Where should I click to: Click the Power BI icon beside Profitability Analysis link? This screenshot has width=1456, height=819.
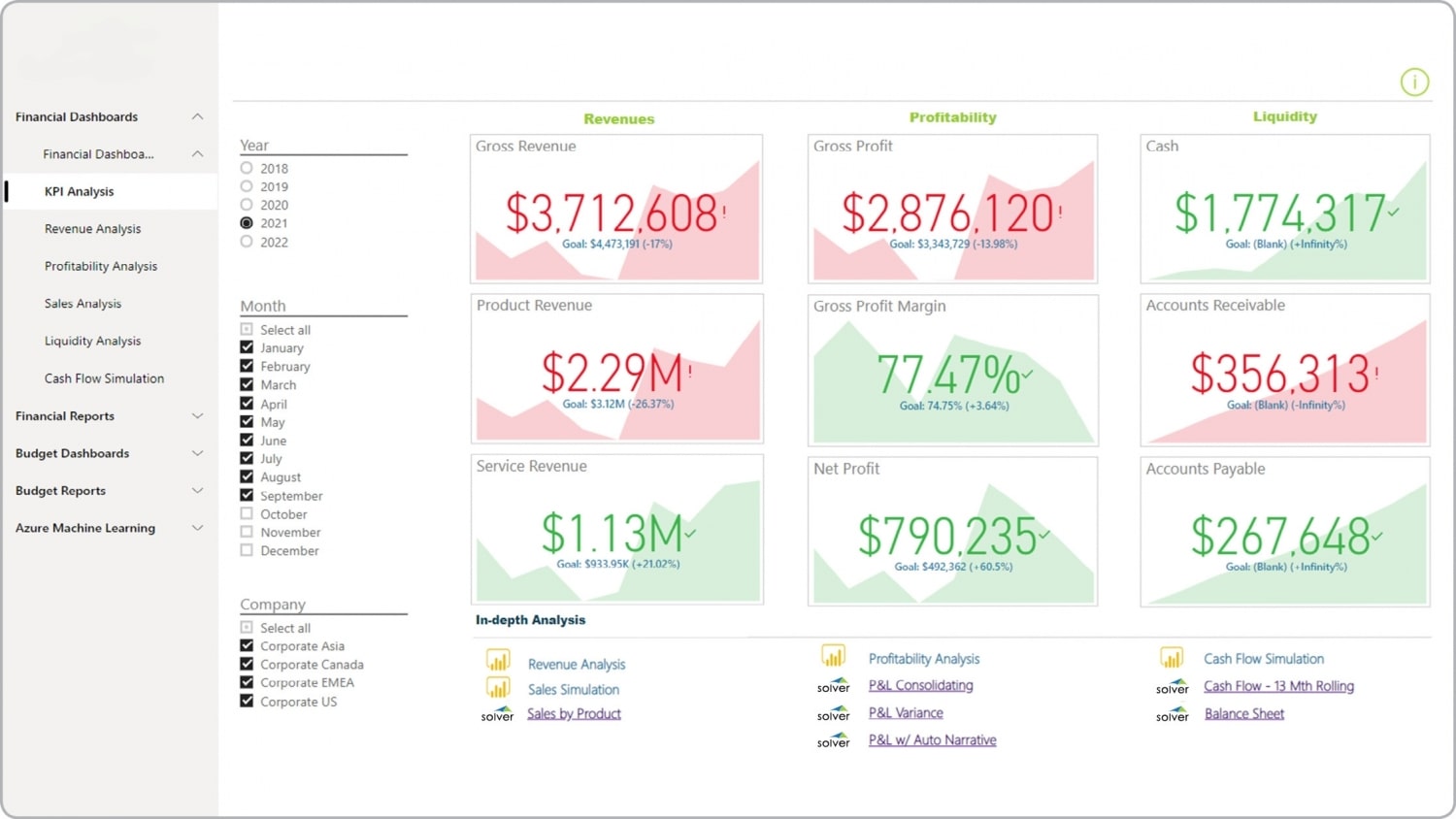833,656
